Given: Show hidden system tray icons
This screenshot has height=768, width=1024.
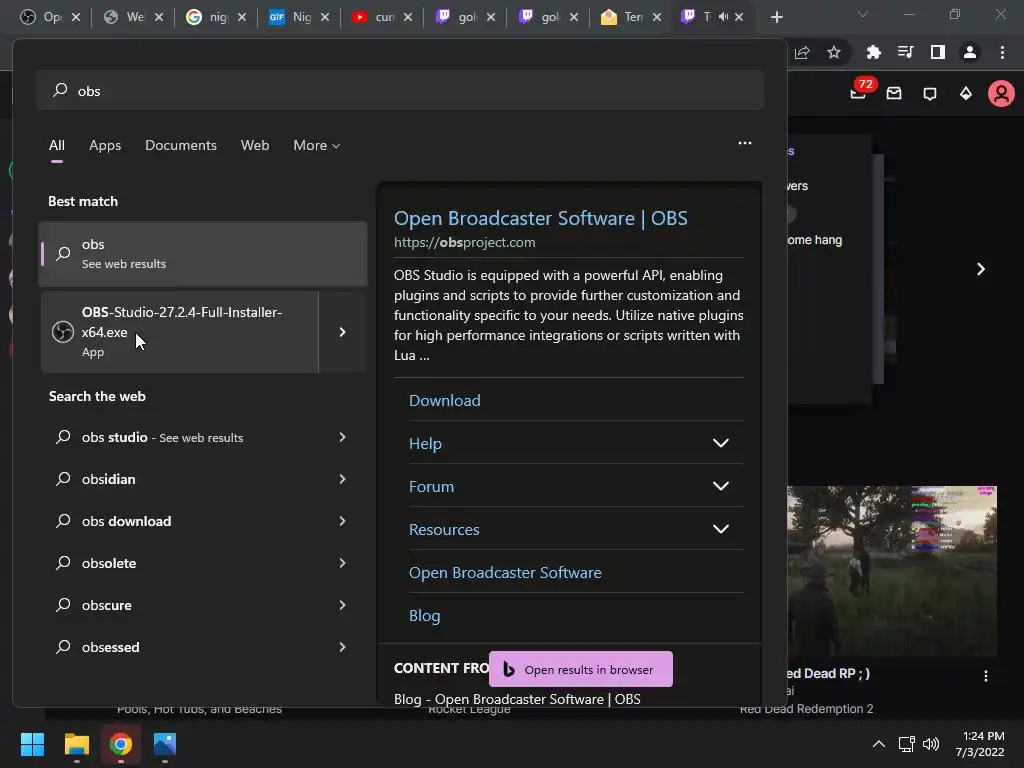Looking at the screenshot, I should point(879,744).
